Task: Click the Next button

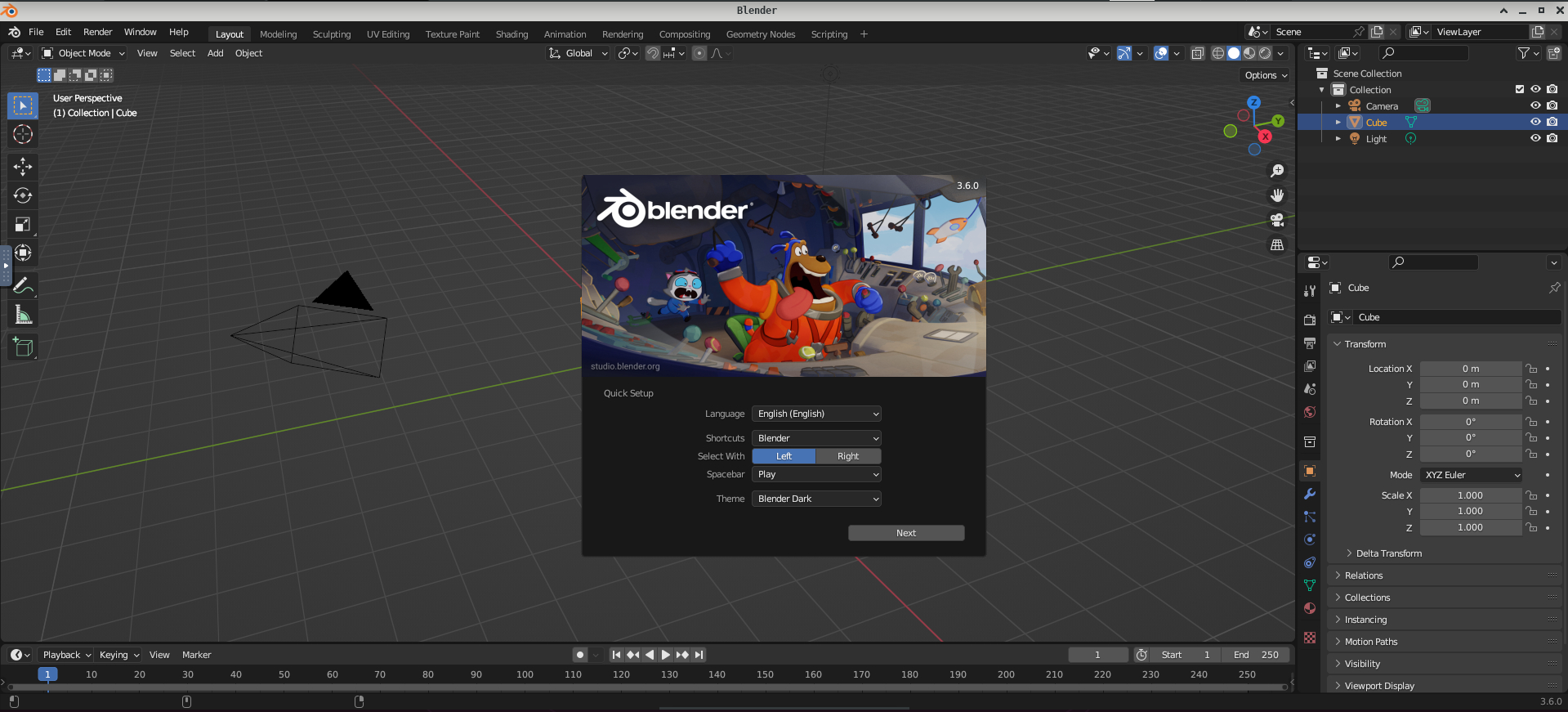Action: [905, 533]
